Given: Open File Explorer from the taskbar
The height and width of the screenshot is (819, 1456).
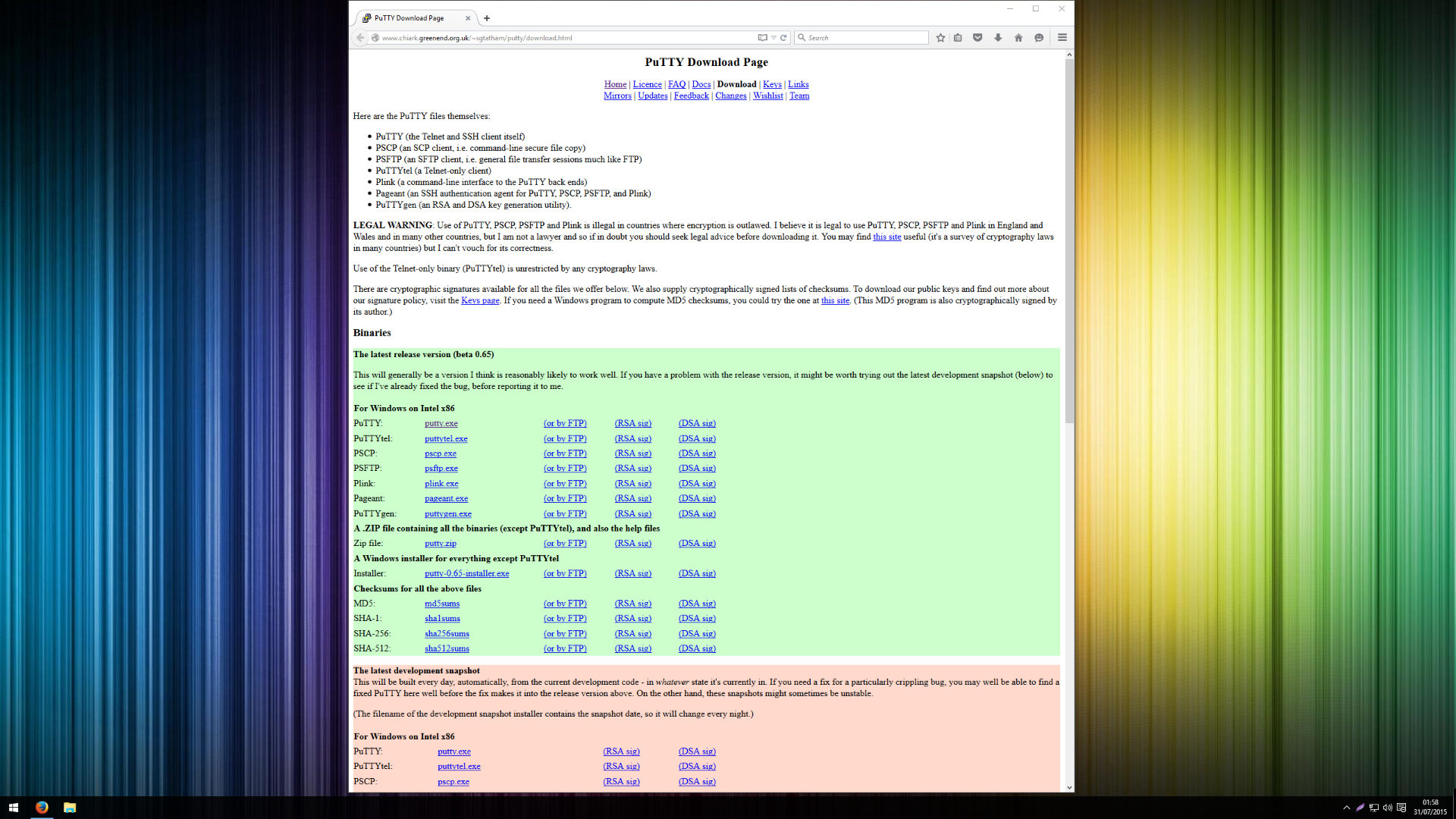Looking at the screenshot, I should tap(70, 808).
